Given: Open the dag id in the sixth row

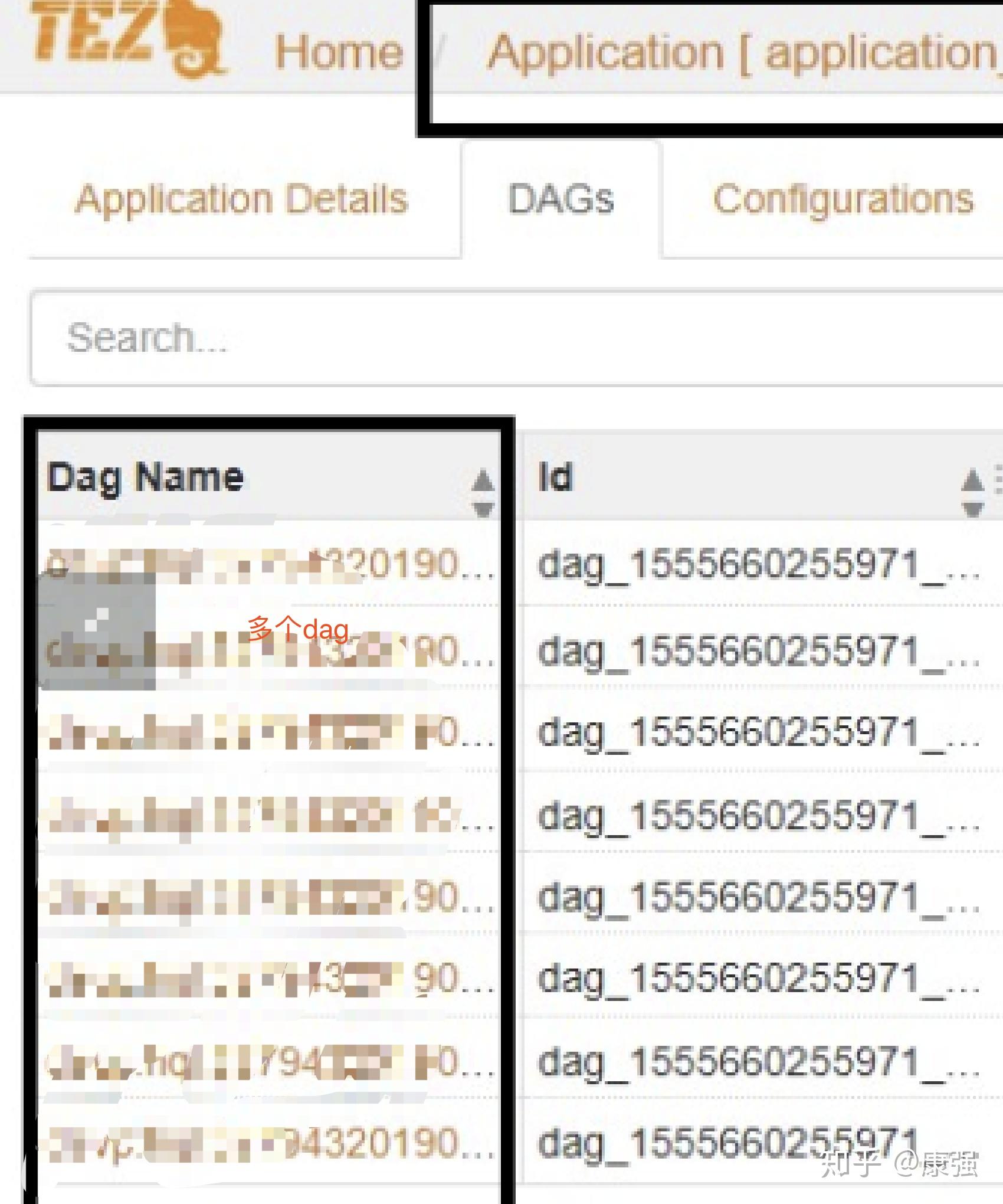Looking at the screenshot, I should (x=758, y=979).
